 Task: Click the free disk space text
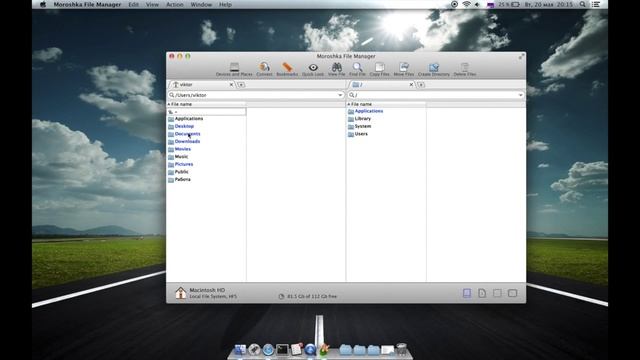(312, 296)
